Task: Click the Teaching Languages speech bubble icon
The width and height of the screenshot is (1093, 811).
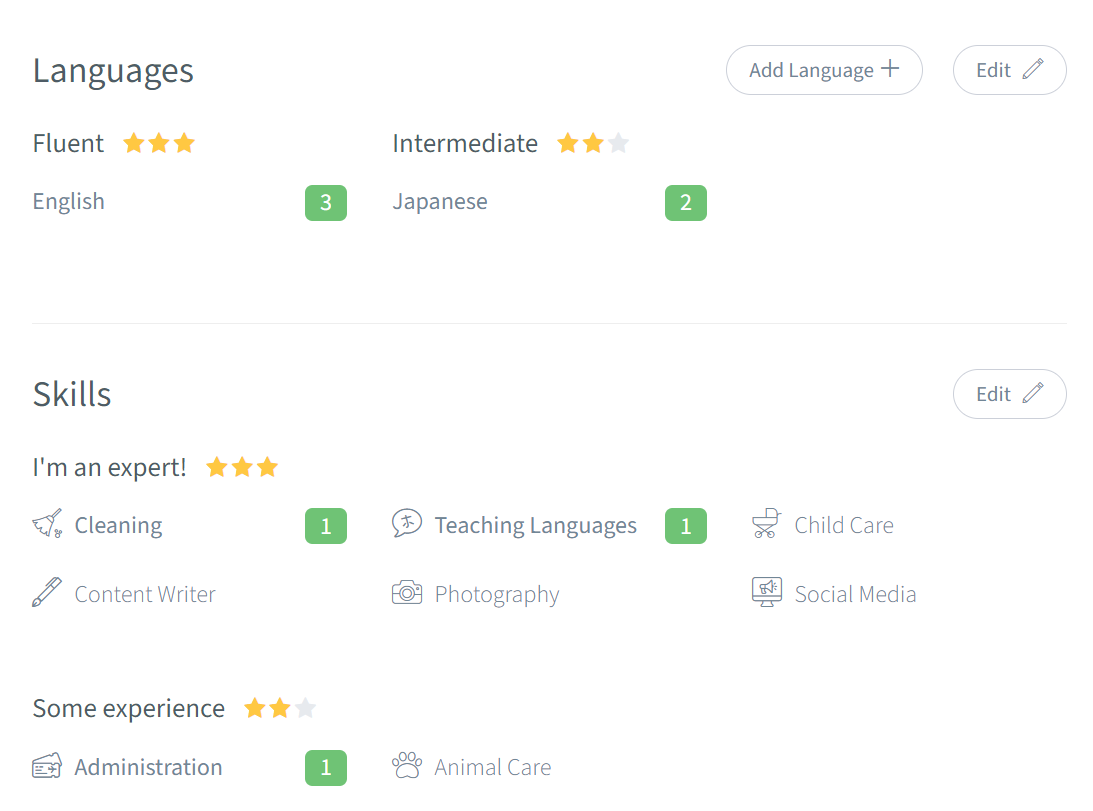Action: coord(407,524)
